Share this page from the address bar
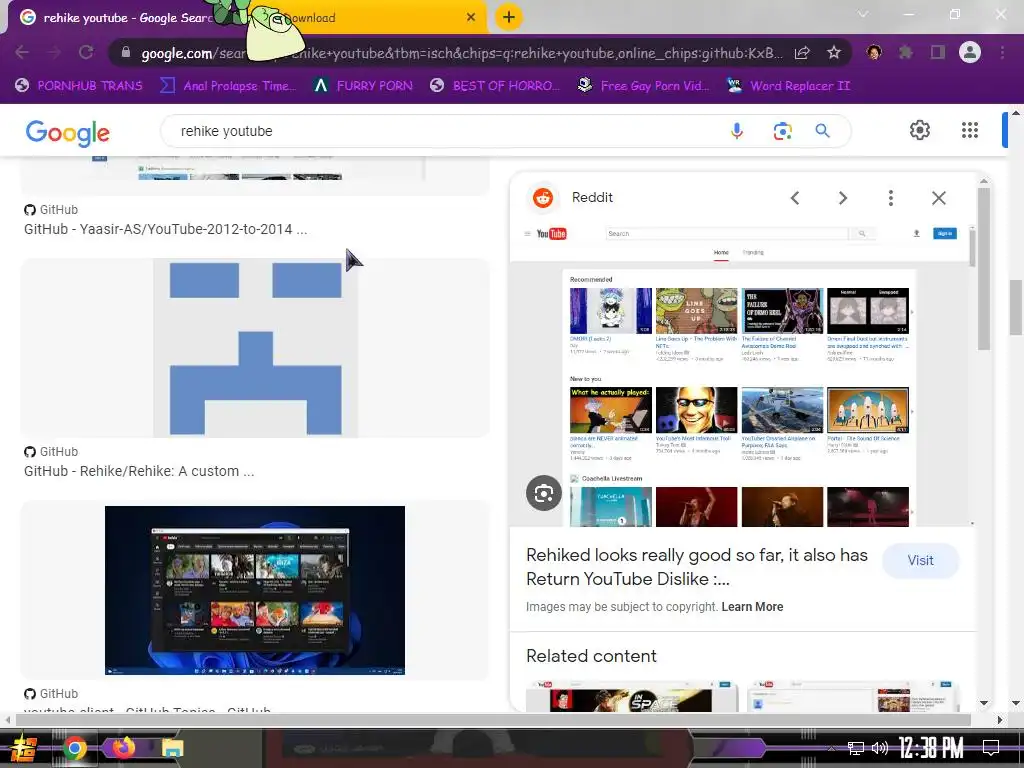The image size is (1024, 768). (x=802, y=52)
